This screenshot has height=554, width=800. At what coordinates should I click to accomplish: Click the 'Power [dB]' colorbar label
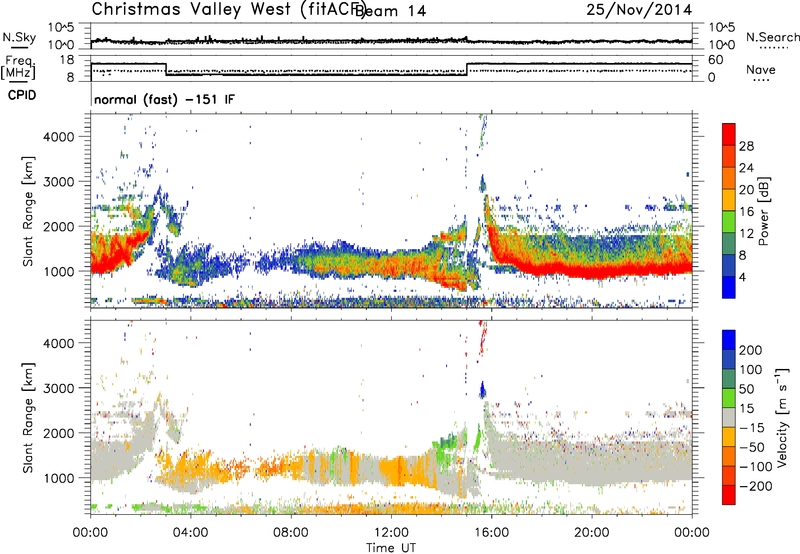pos(764,211)
